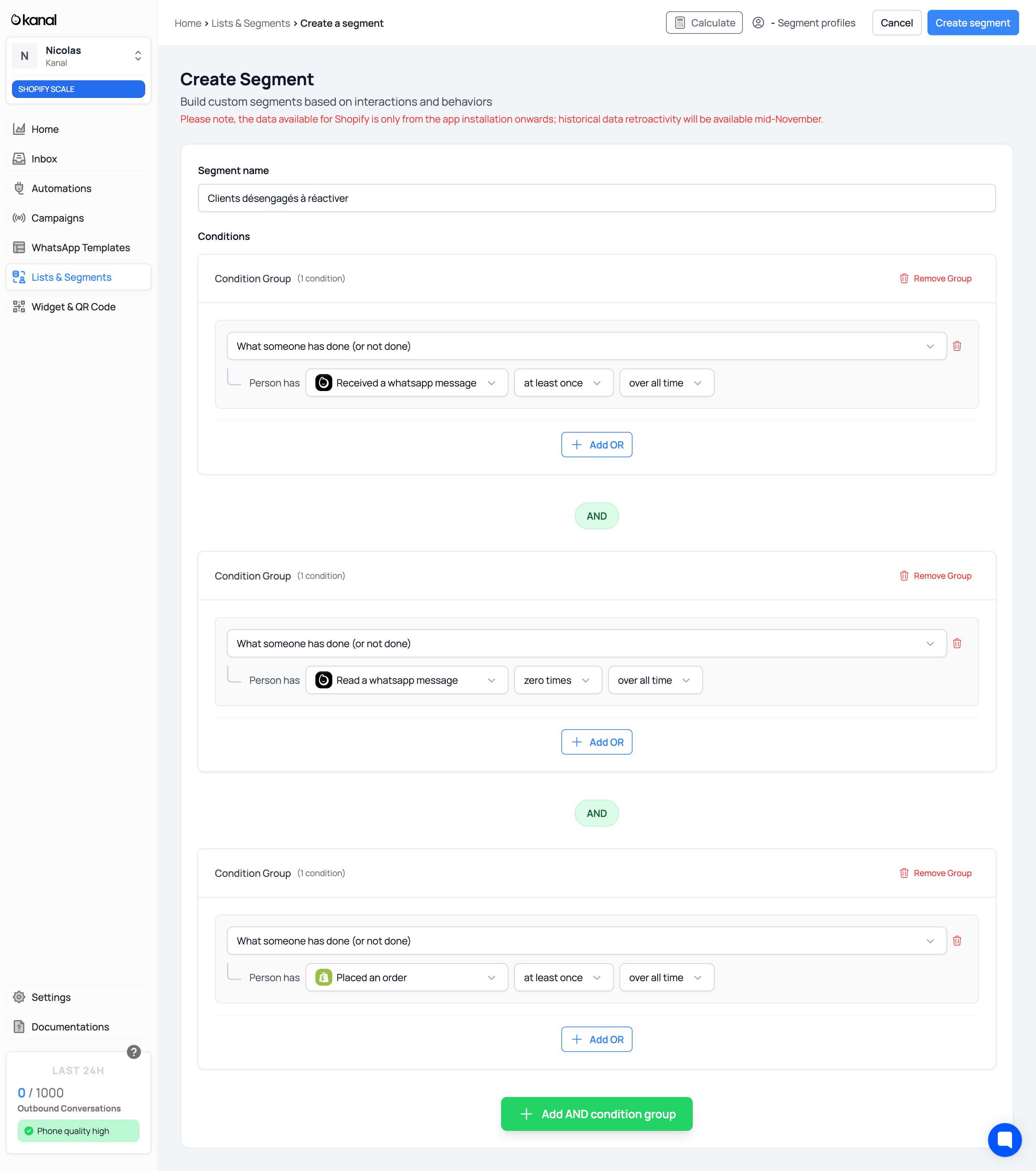Click Lists & Segments breadcrumb link
Screen dimensions: 1036x1171
click(x=251, y=24)
